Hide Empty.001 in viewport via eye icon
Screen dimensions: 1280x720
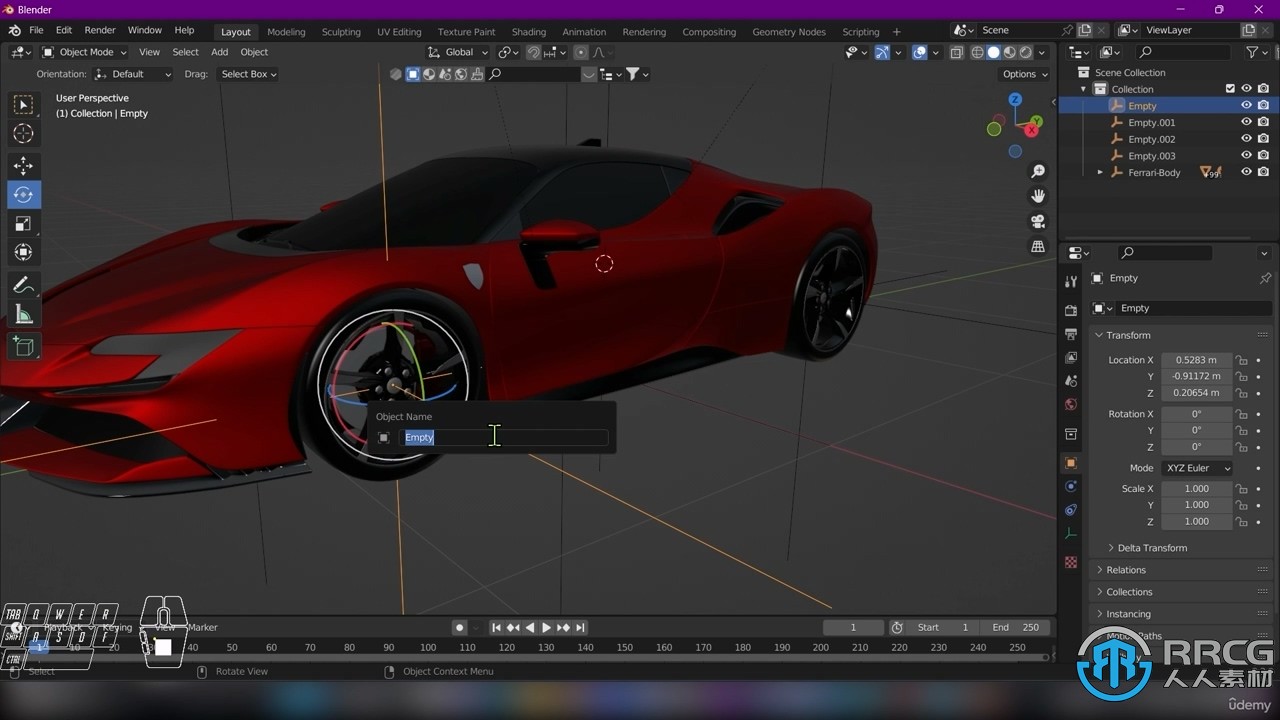tap(1246, 122)
